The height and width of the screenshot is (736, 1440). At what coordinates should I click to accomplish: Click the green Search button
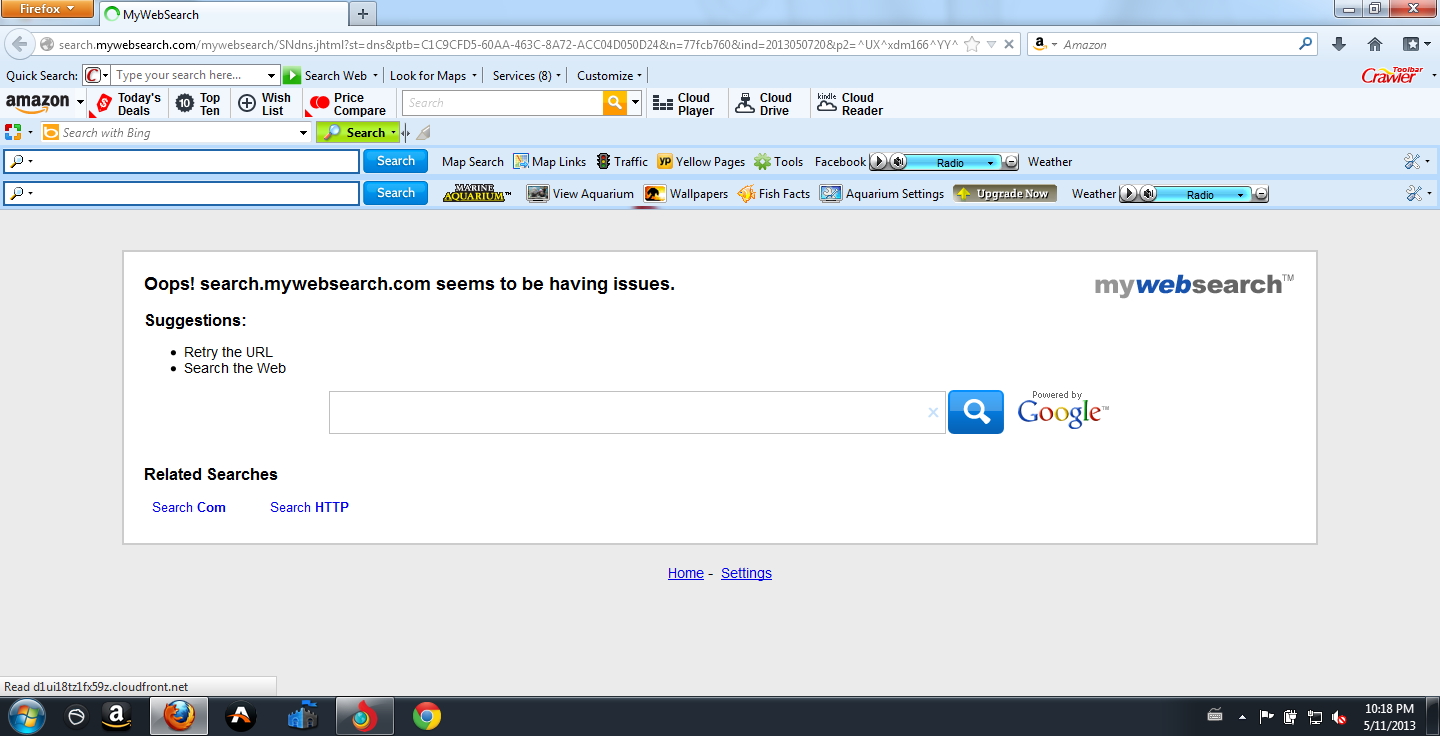(x=357, y=132)
